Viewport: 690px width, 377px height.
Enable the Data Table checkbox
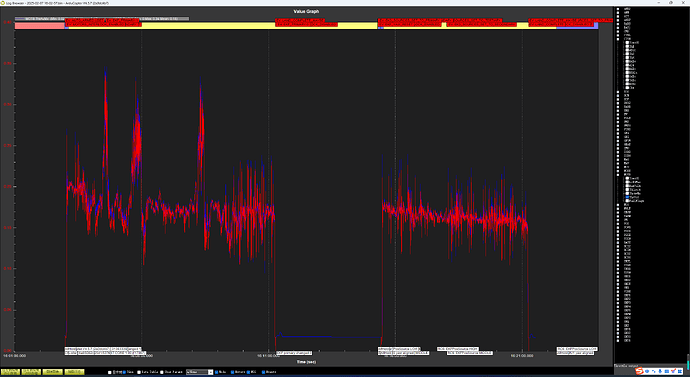[139, 372]
